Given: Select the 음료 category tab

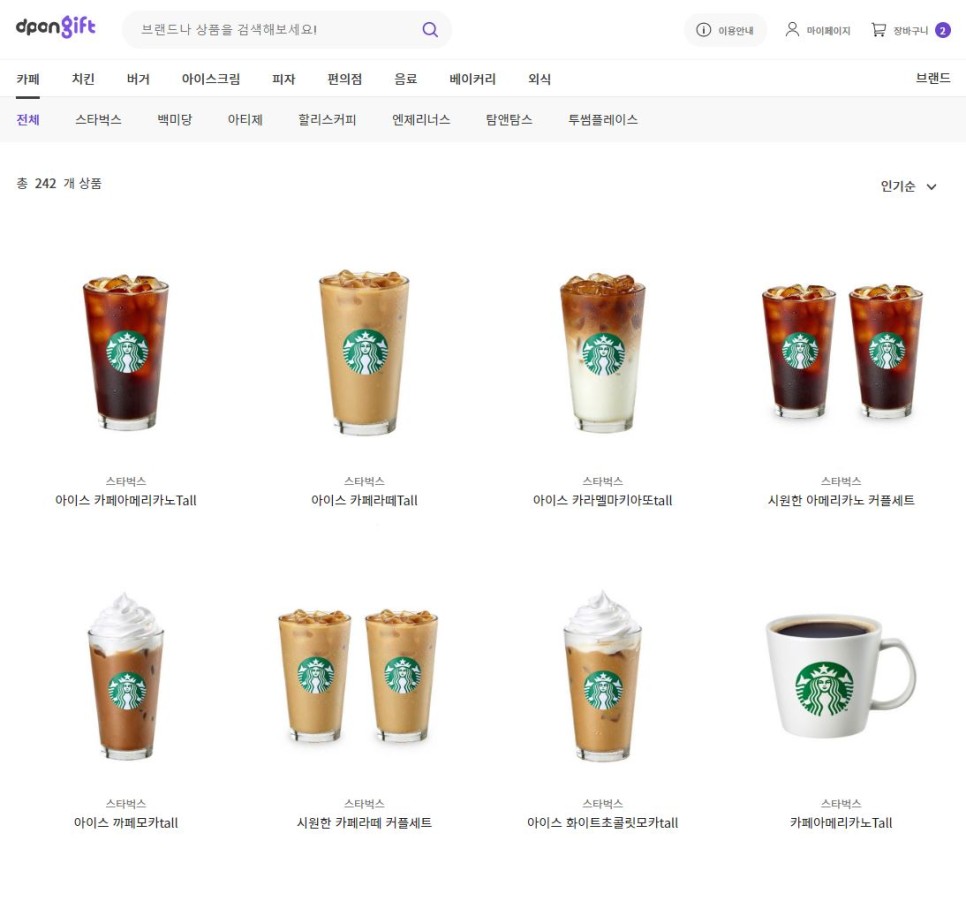Looking at the screenshot, I should click(x=405, y=79).
